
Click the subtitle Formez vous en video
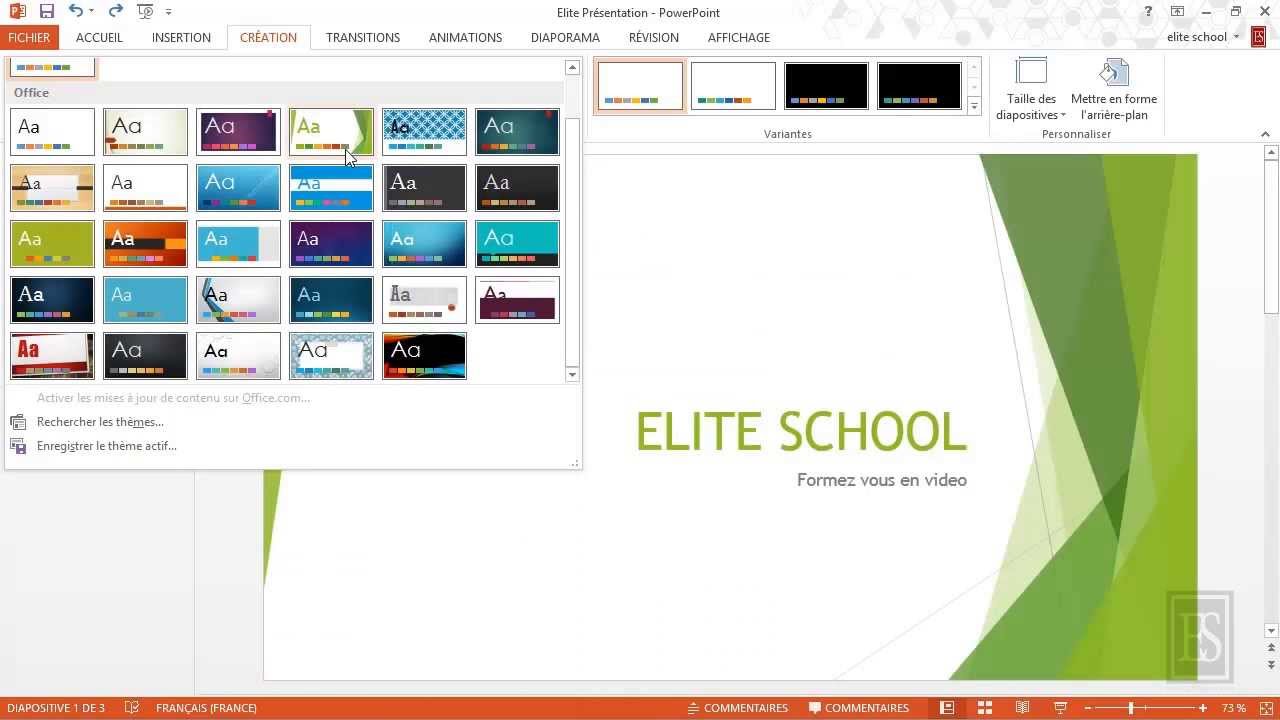pos(882,480)
